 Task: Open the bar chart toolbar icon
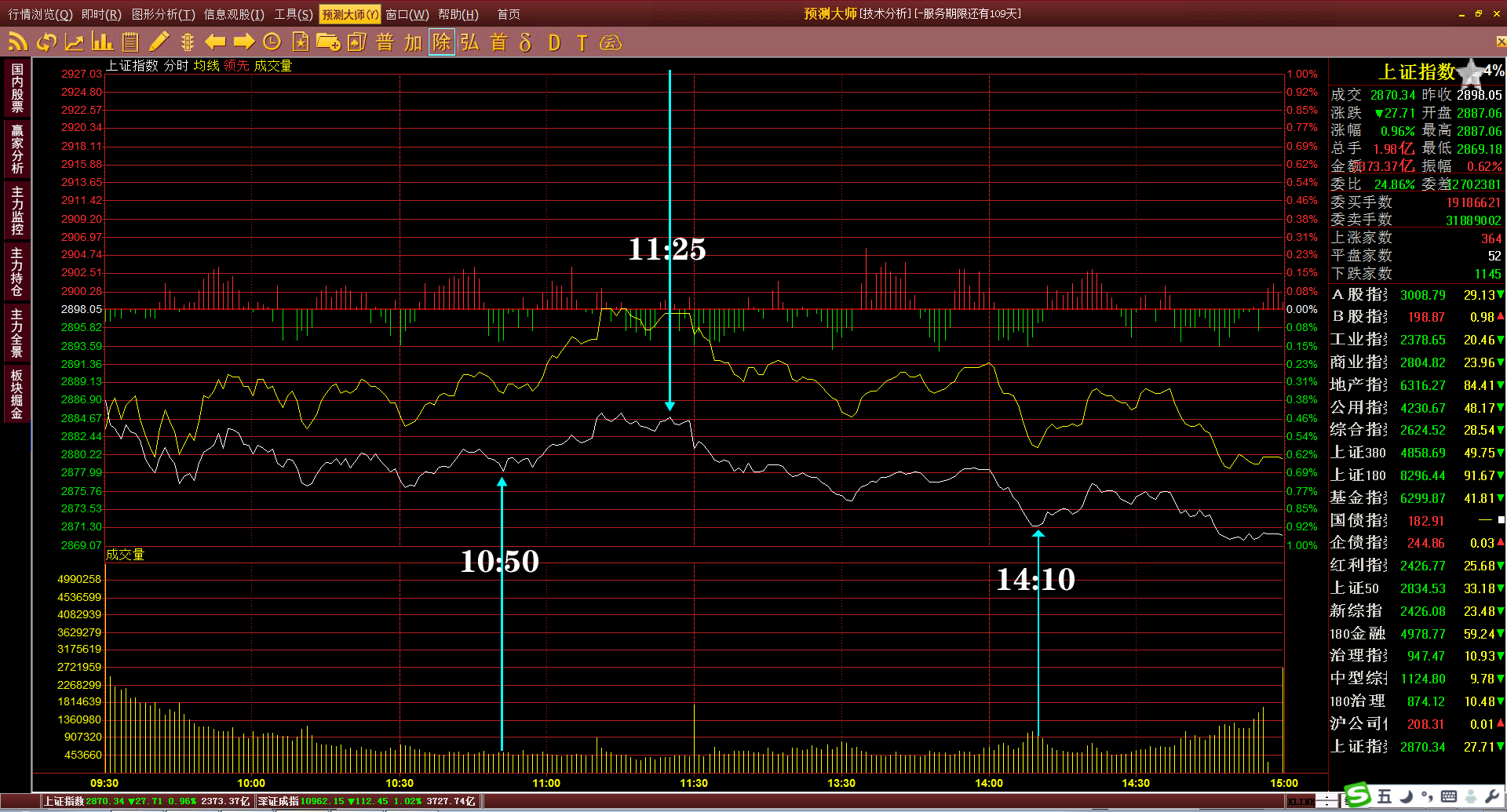tap(102, 42)
